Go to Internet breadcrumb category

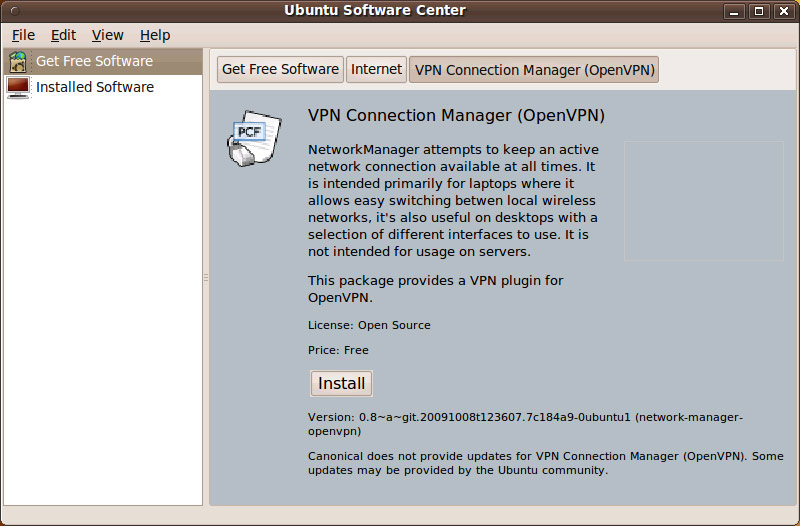tap(376, 69)
